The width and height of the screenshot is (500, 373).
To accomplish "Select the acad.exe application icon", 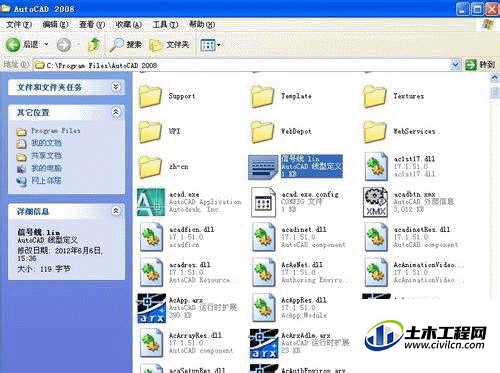I will point(151,202).
